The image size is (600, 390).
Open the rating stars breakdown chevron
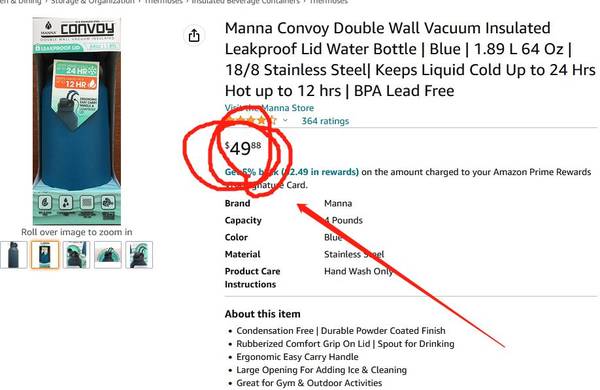click(x=285, y=121)
